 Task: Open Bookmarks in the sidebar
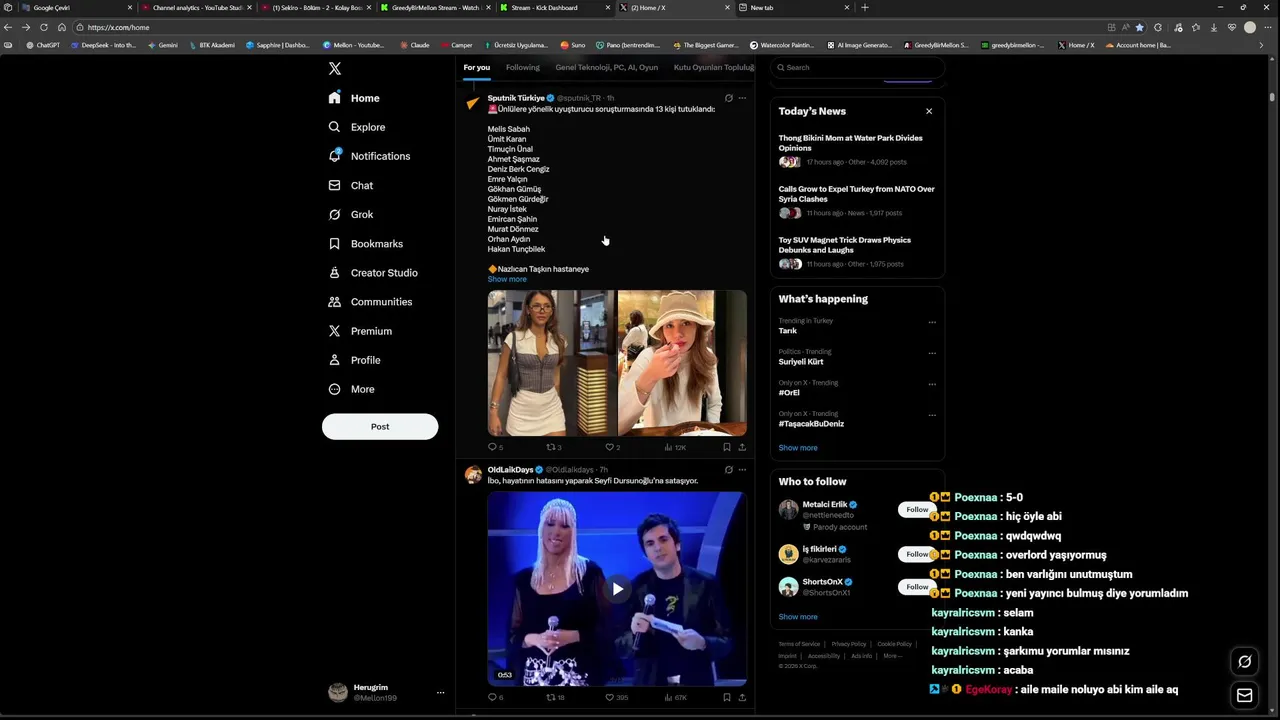point(366,243)
